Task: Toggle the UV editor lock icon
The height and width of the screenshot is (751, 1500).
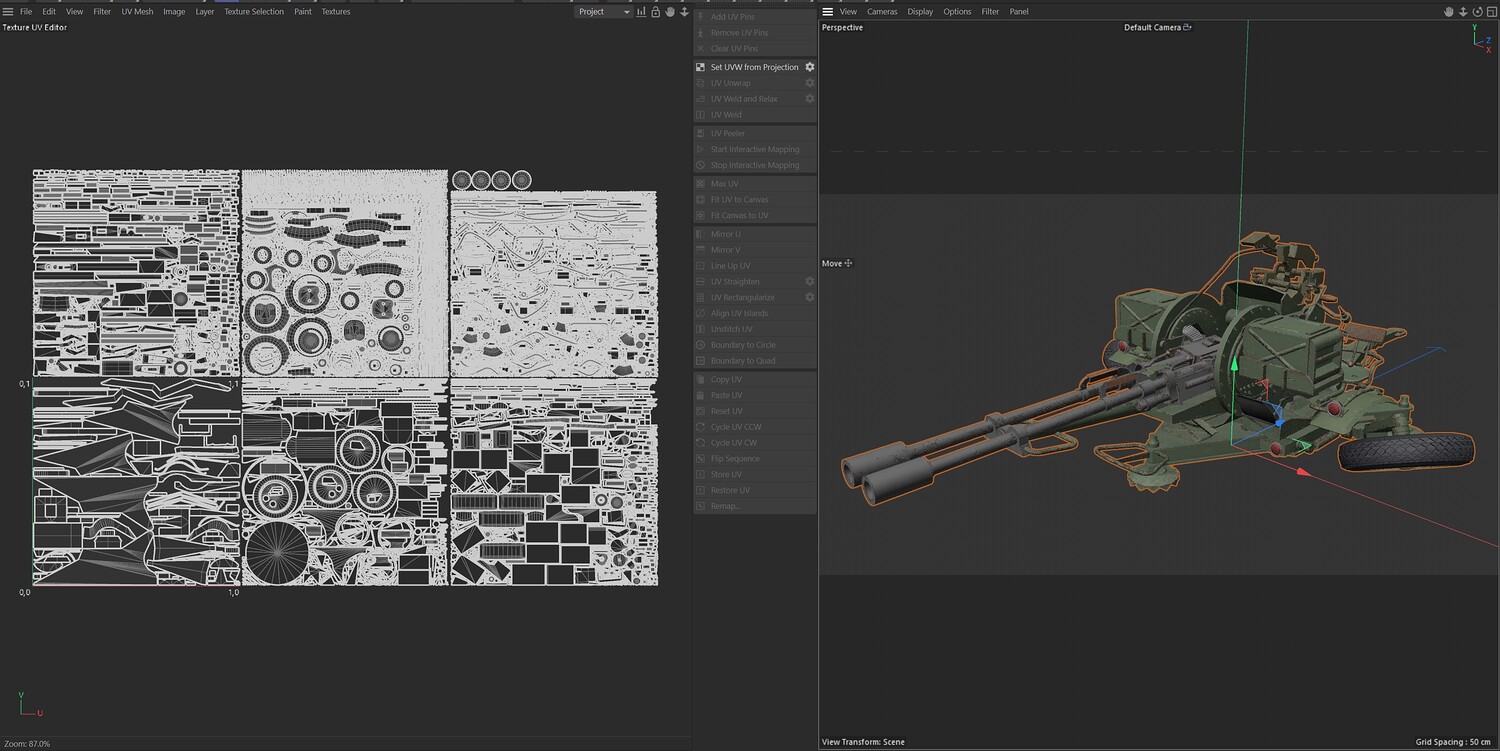Action: 655,12
